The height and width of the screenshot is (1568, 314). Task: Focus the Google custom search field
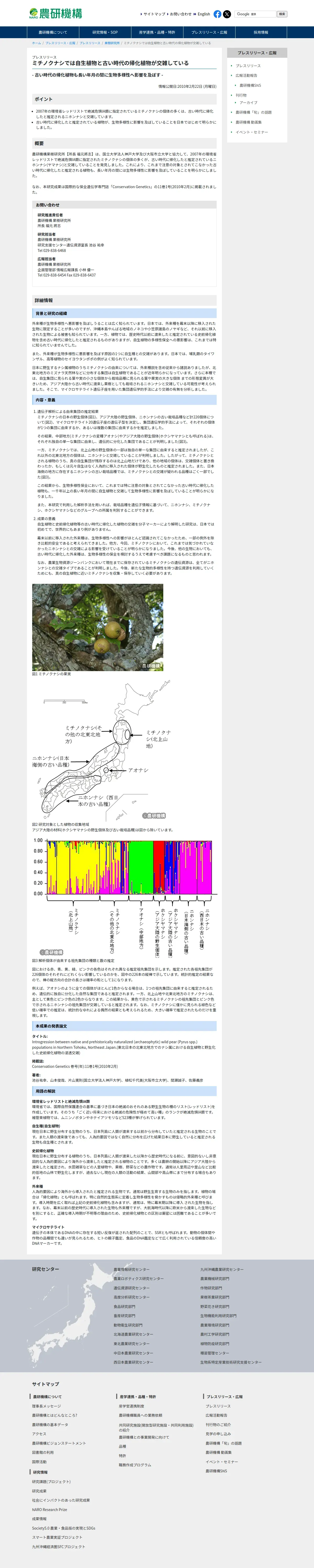click(255, 14)
